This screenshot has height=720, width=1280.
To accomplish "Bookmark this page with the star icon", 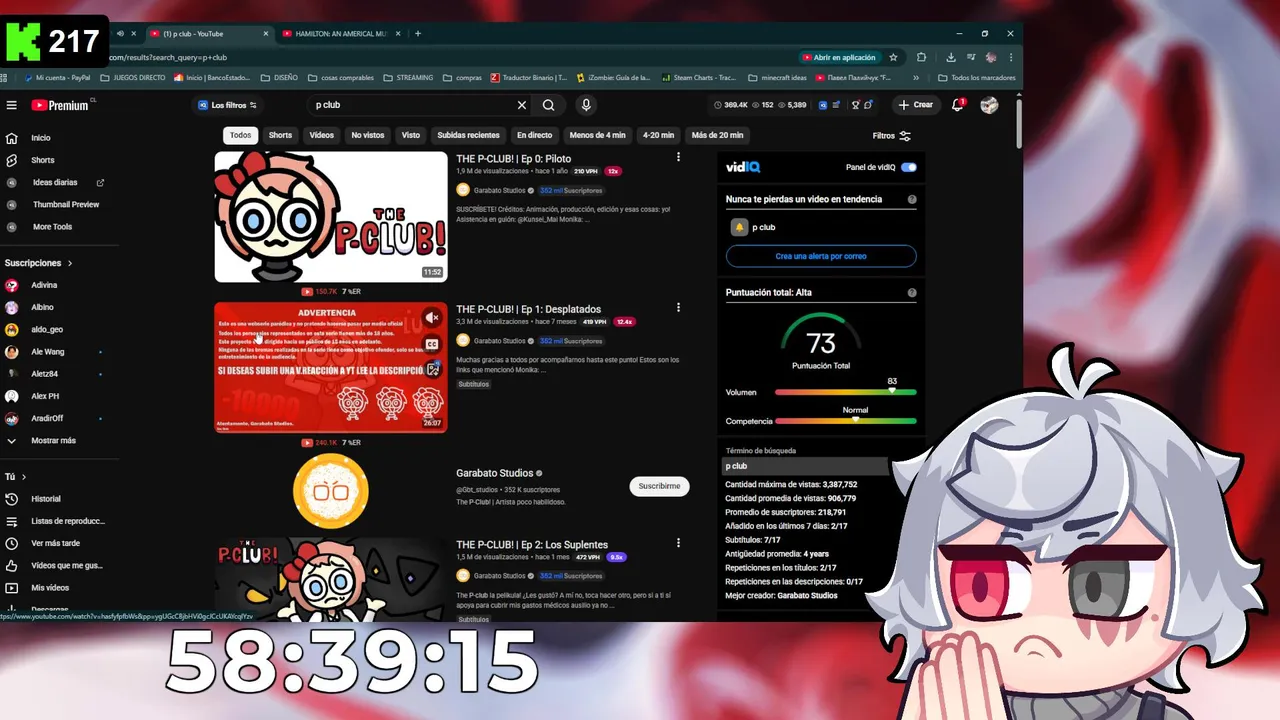I will (893, 57).
